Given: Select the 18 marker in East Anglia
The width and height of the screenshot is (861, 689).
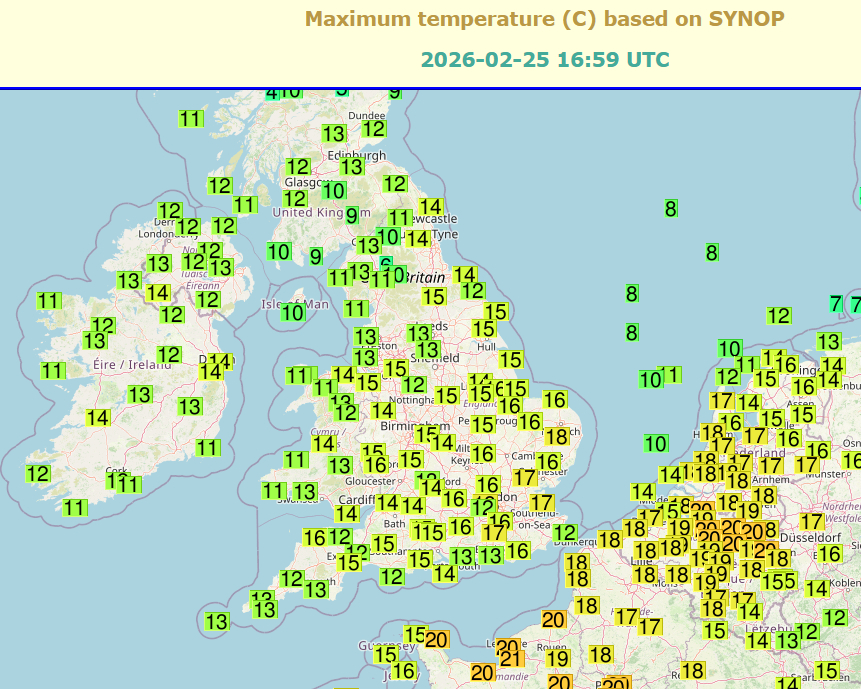Looking at the screenshot, I should point(556,437).
